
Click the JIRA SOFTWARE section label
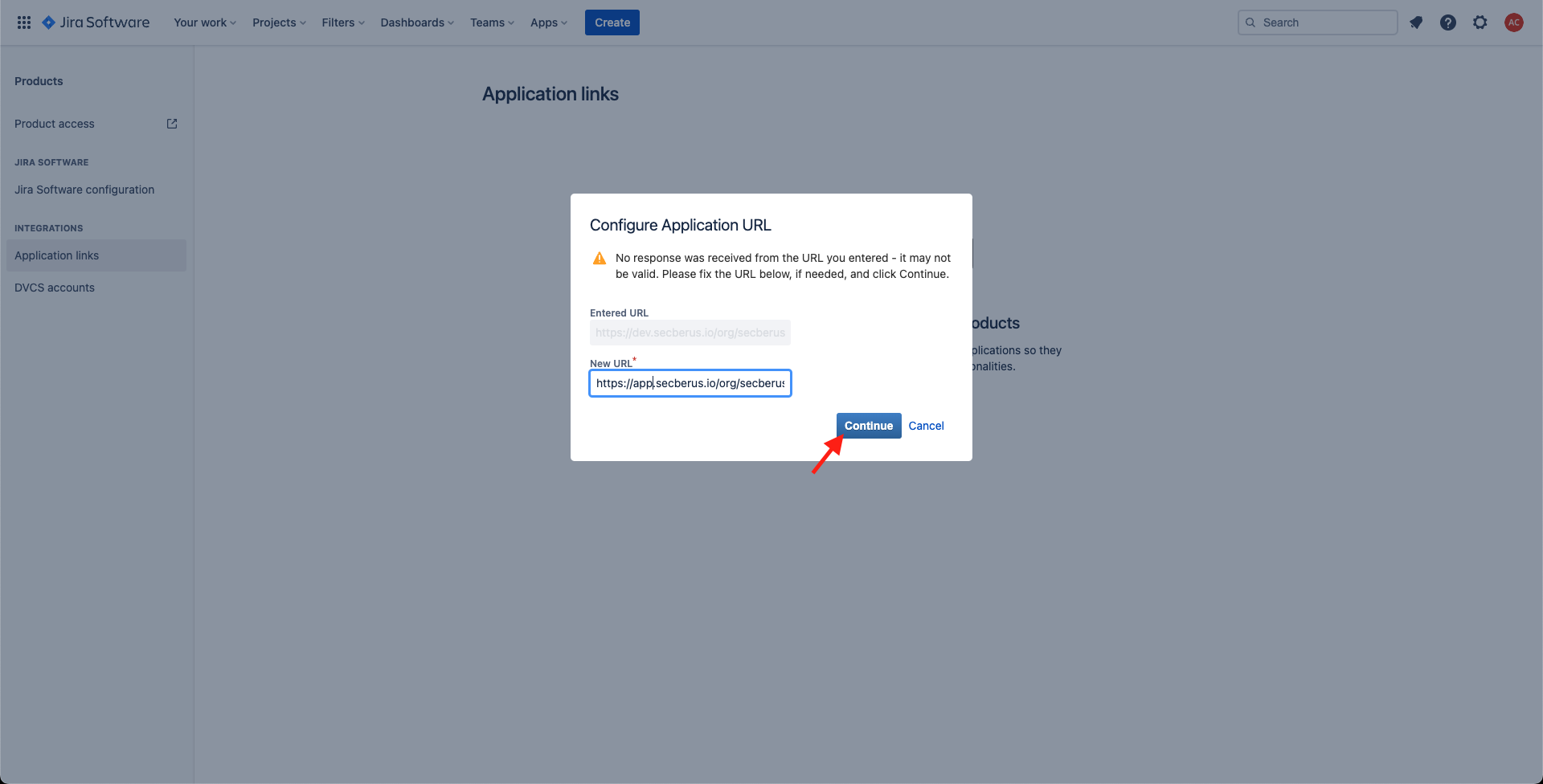coord(51,162)
